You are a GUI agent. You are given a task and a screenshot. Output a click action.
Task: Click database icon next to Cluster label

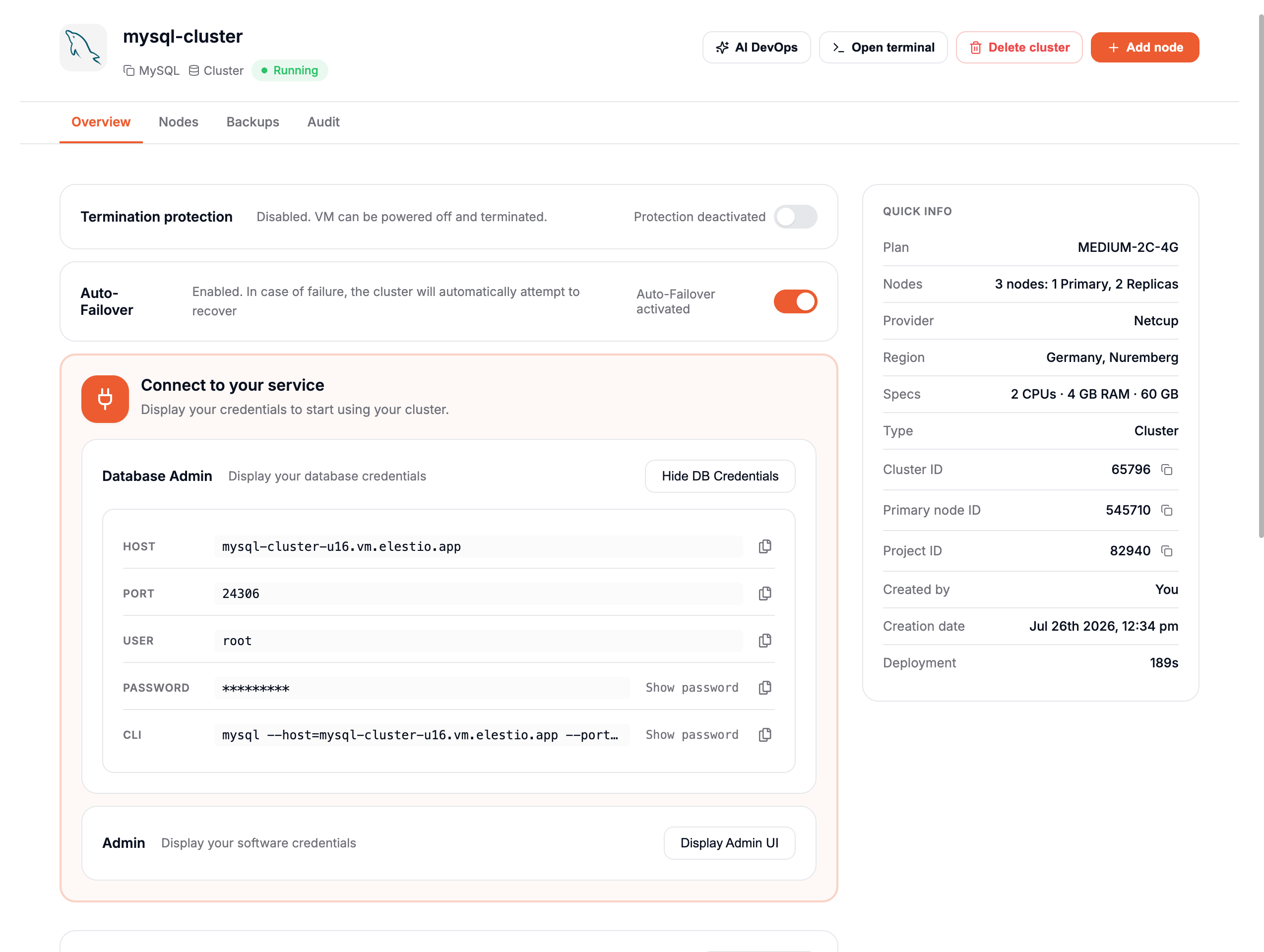(x=193, y=70)
